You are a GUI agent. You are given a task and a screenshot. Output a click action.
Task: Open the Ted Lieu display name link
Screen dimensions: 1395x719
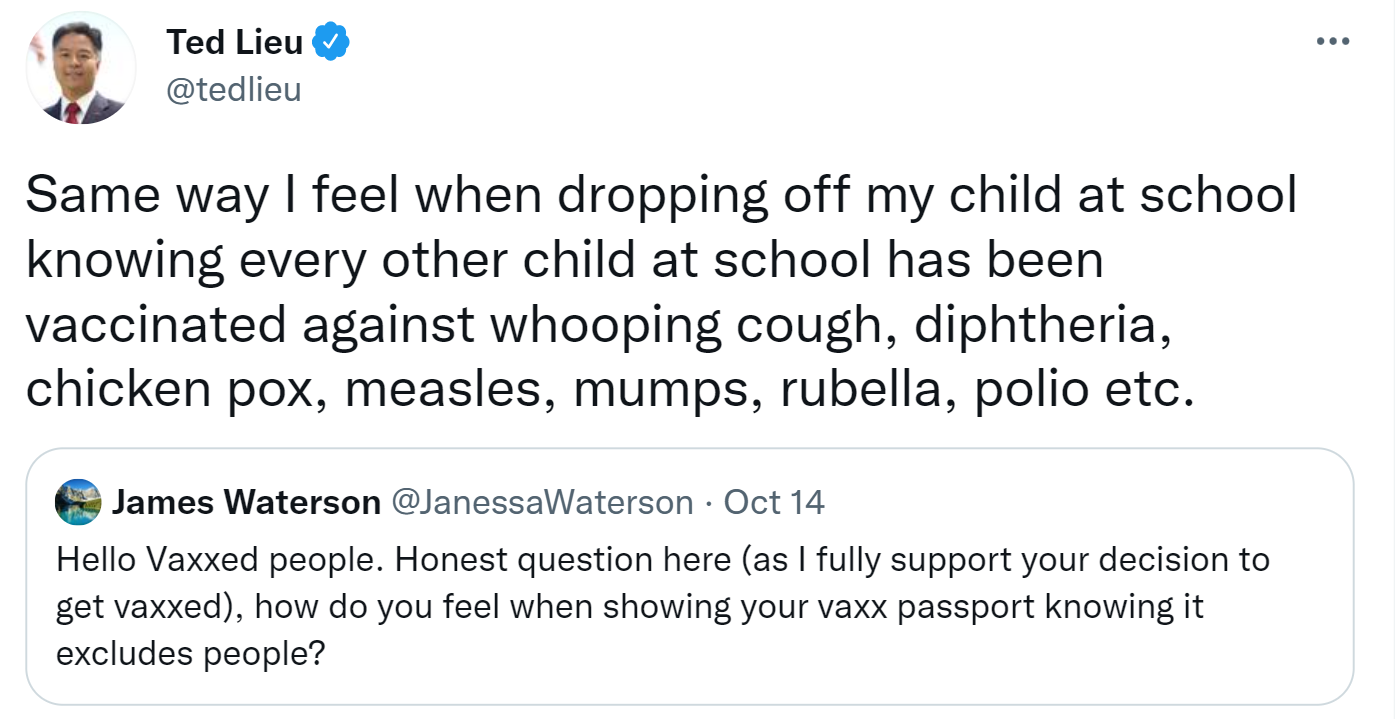[x=235, y=42]
